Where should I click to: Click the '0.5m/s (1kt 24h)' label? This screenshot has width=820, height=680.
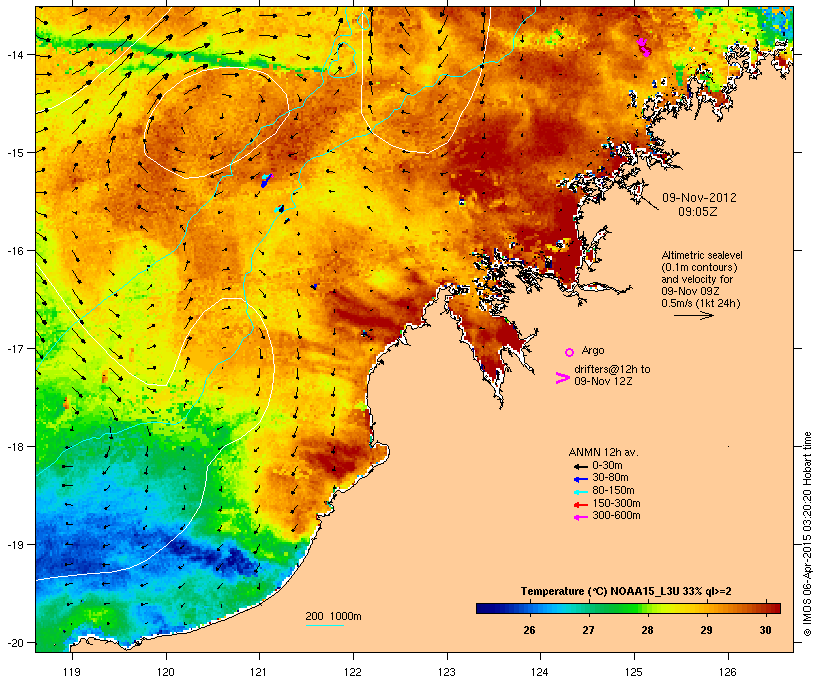click(x=701, y=303)
